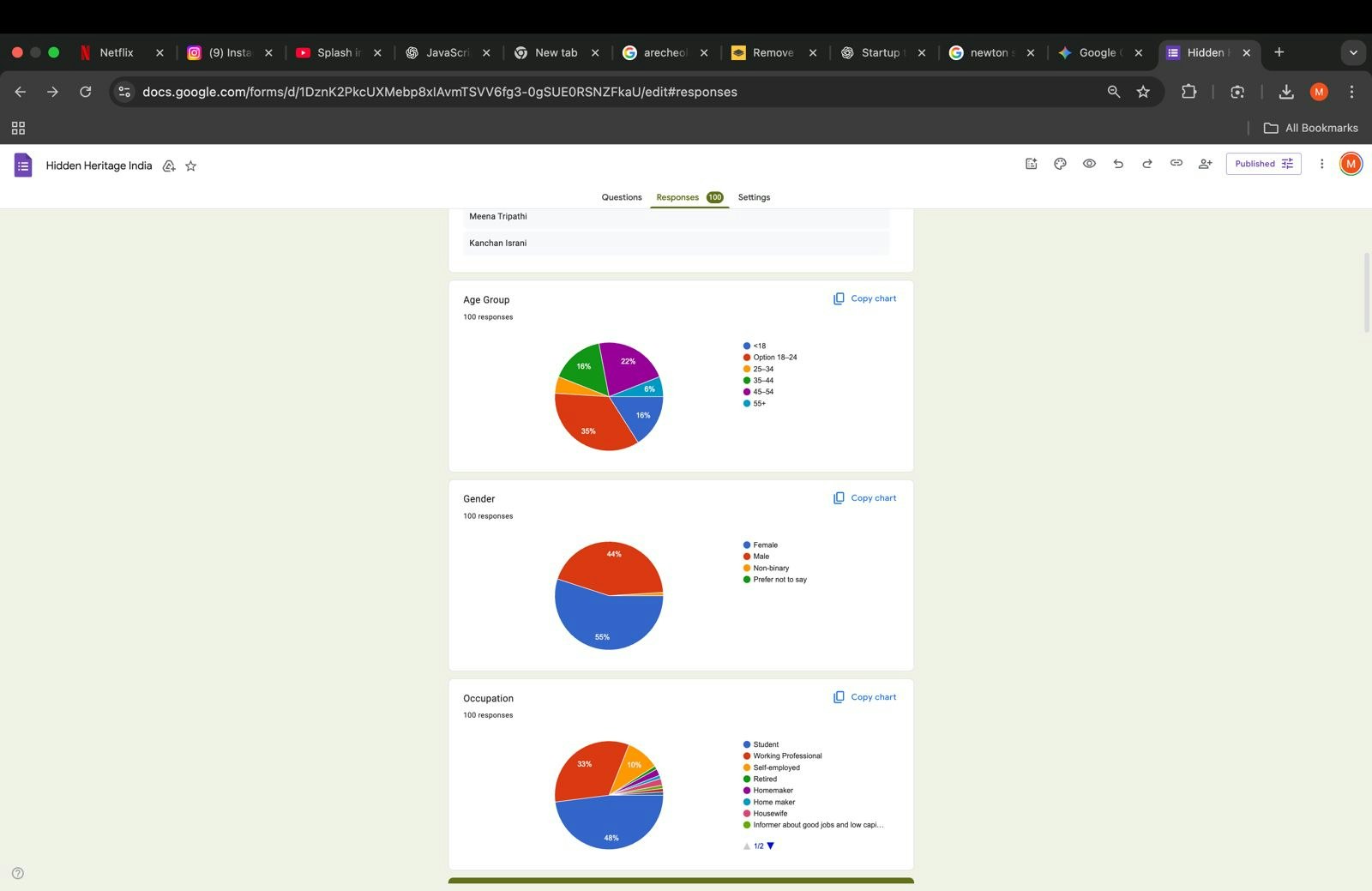This screenshot has height=891, width=1372.
Task: Click the 45–54 legend entry
Action: point(758,392)
